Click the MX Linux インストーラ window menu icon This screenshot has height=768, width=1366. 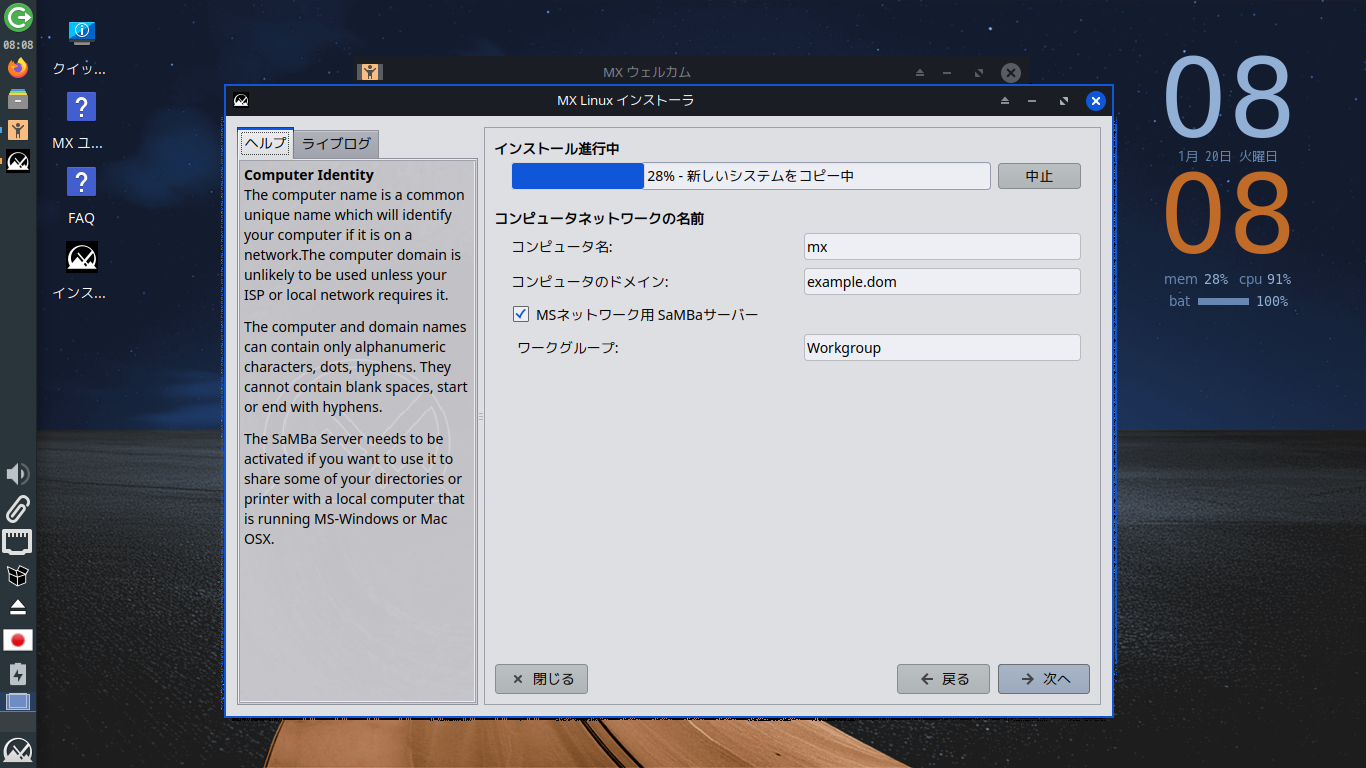pos(241,100)
